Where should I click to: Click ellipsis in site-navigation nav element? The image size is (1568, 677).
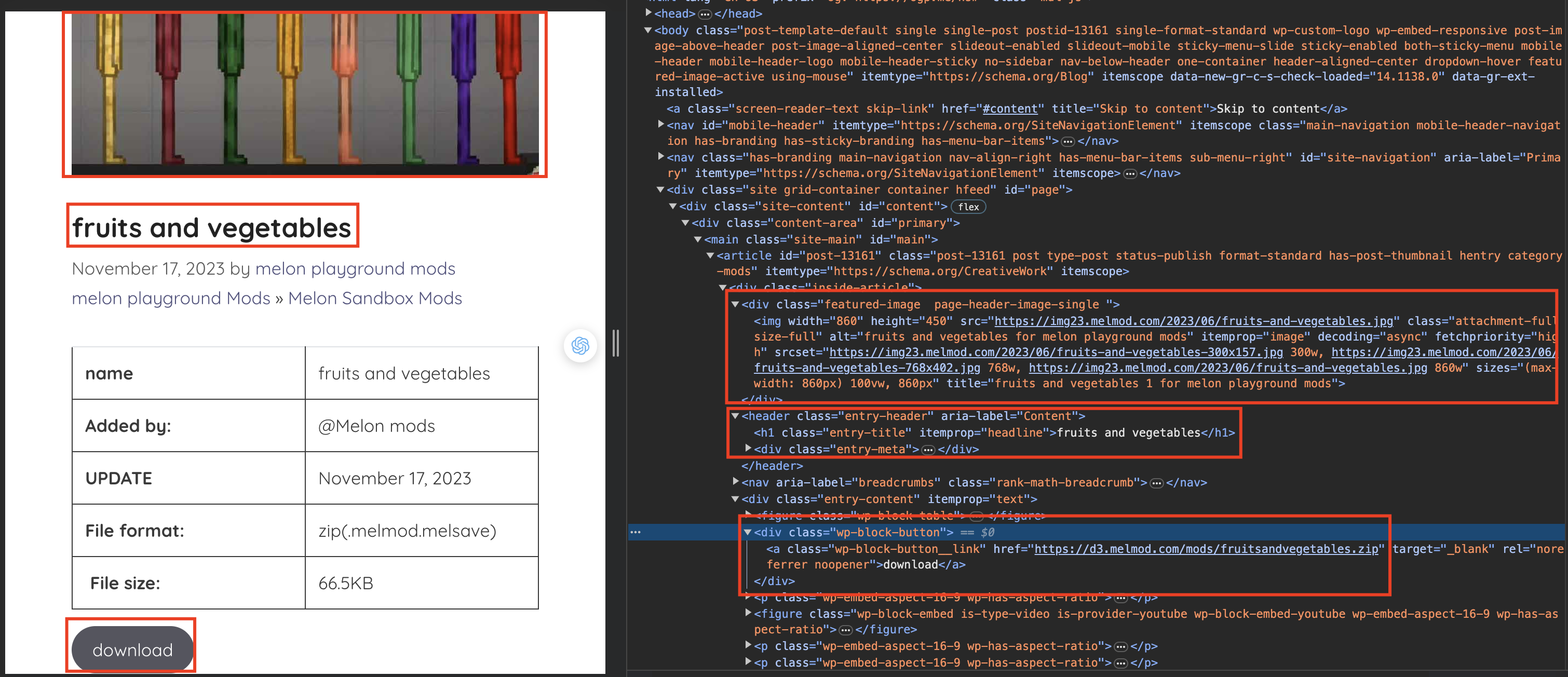pos(1130,173)
